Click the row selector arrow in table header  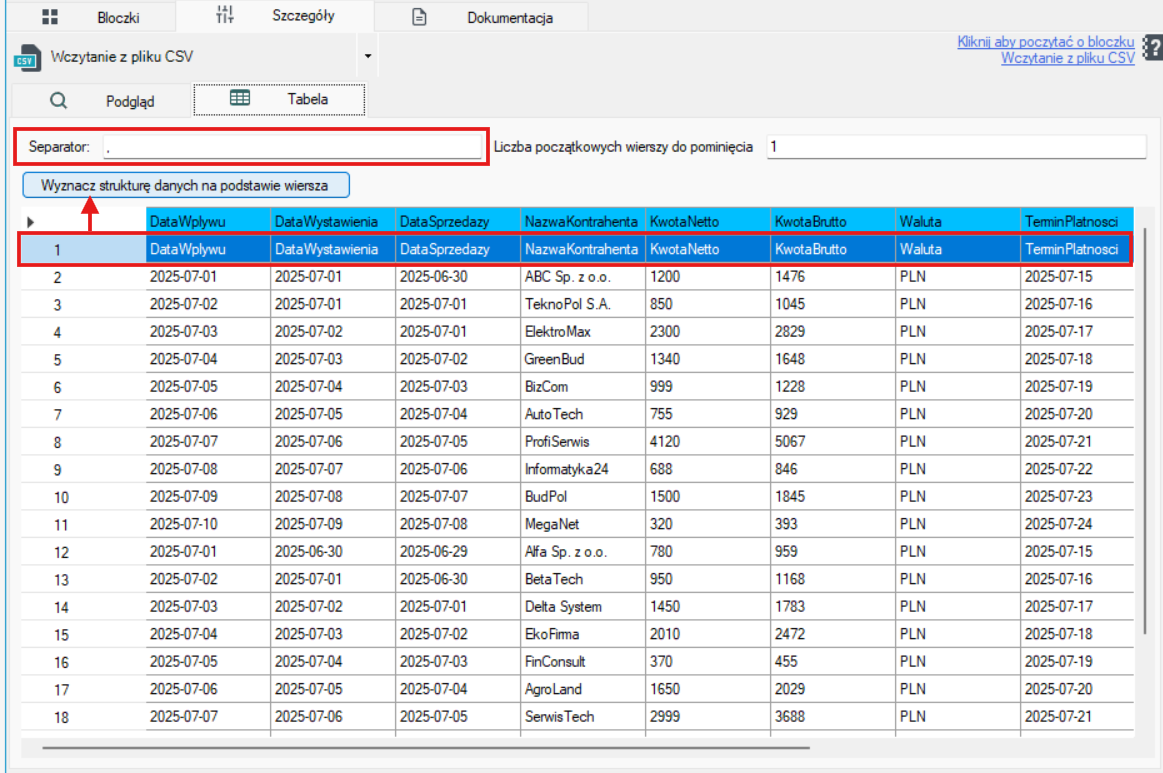30,222
